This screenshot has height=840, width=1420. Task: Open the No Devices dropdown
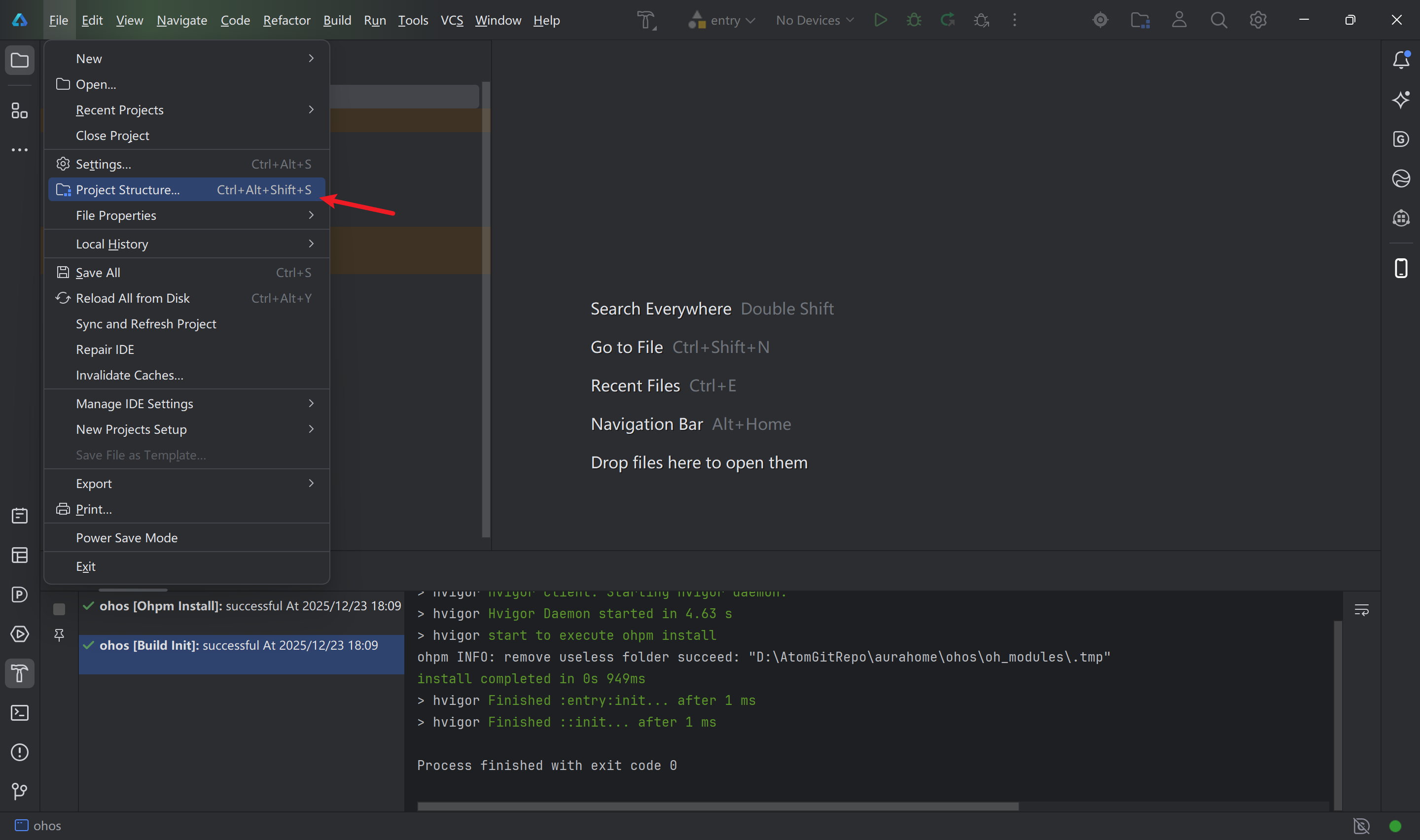coord(815,20)
